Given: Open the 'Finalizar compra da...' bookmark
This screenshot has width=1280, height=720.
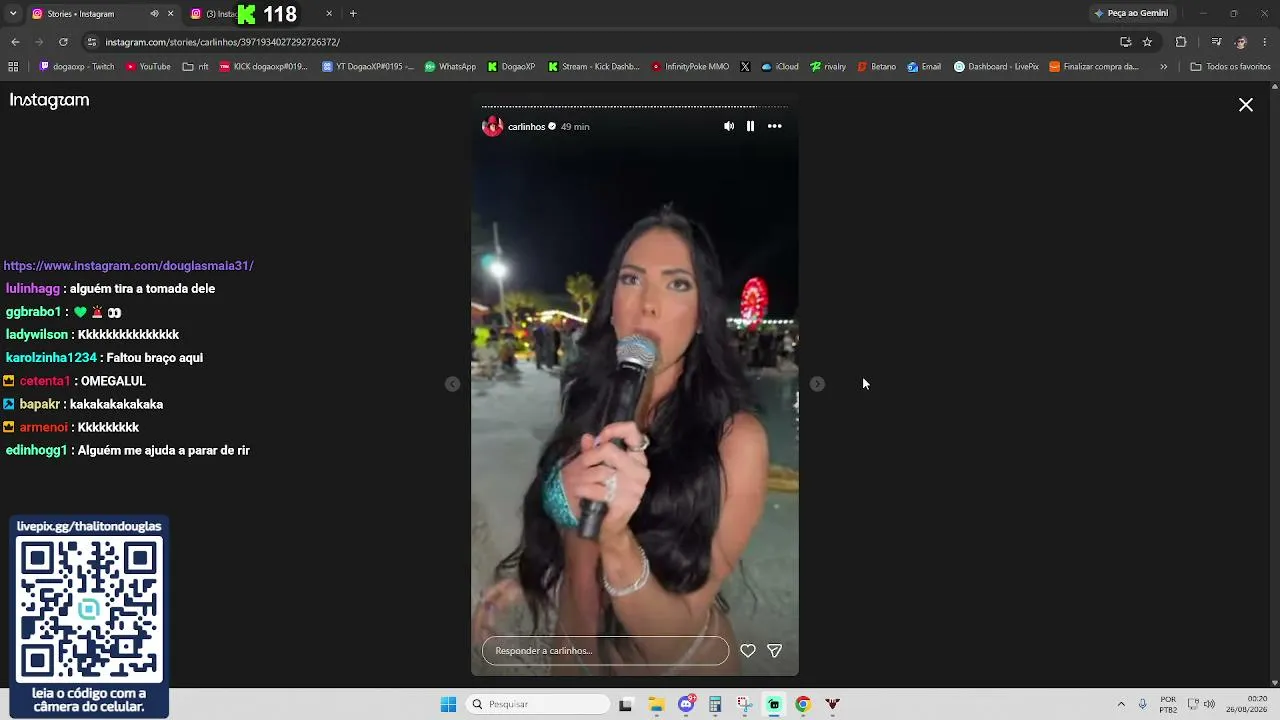Looking at the screenshot, I should (1094, 67).
